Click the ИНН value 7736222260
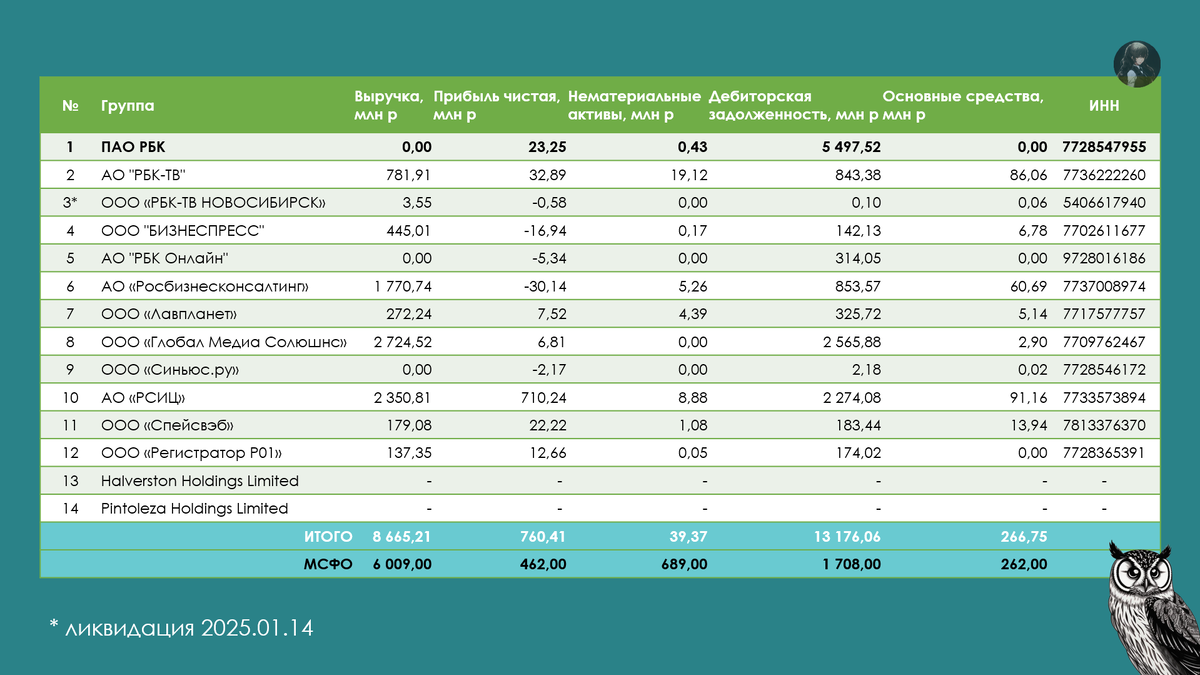Screen dimensions: 1200x675 pos(1104,175)
